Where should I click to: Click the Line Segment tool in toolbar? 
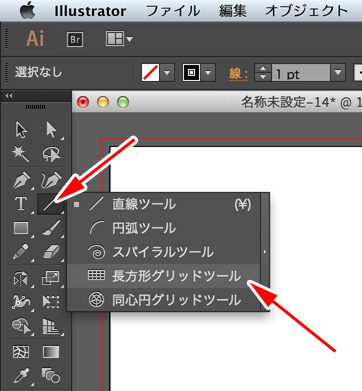pyautogui.click(x=51, y=204)
